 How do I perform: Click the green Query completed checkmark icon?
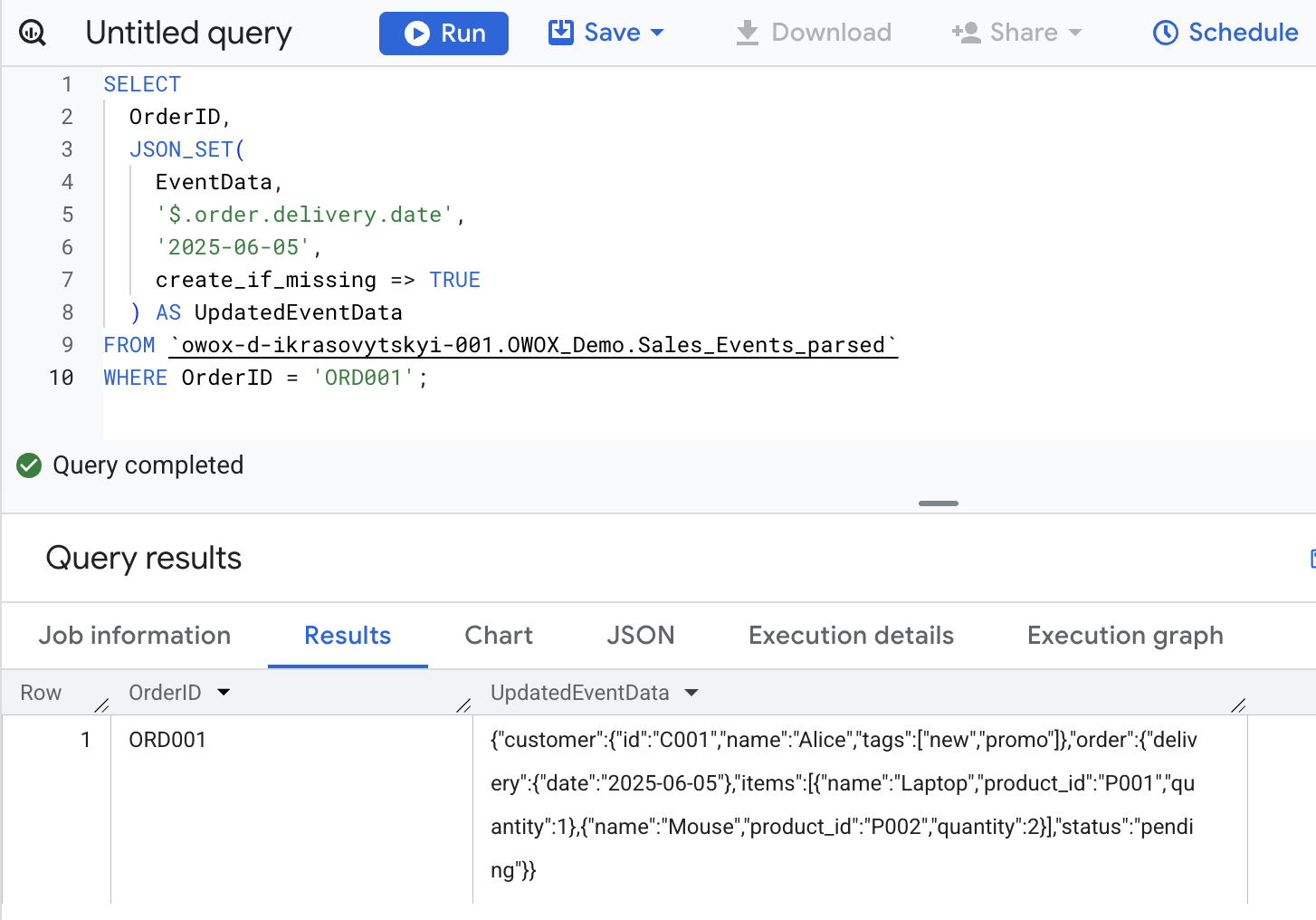[x=29, y=465]
